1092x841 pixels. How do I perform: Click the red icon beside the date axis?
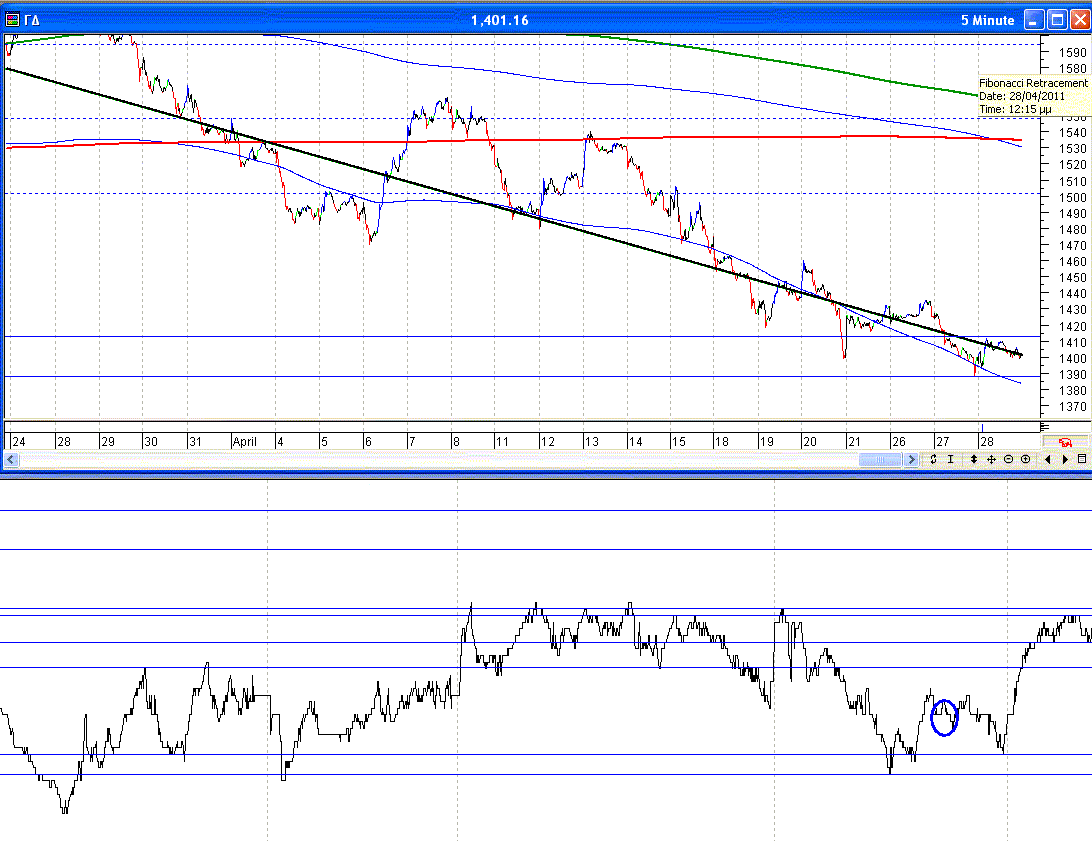tap(1064, 442)
